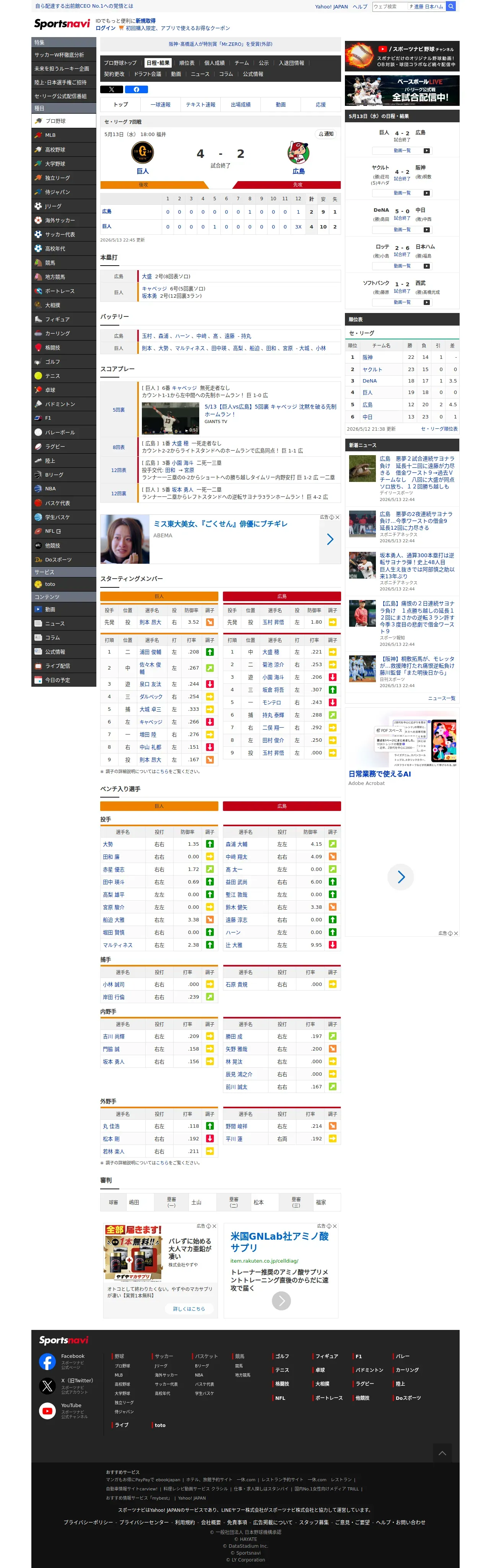The height and width of the screenshot is (1568, 491).
Task: Click DeNA in the セ・リーグ standings table
Action: pos(370,381)
